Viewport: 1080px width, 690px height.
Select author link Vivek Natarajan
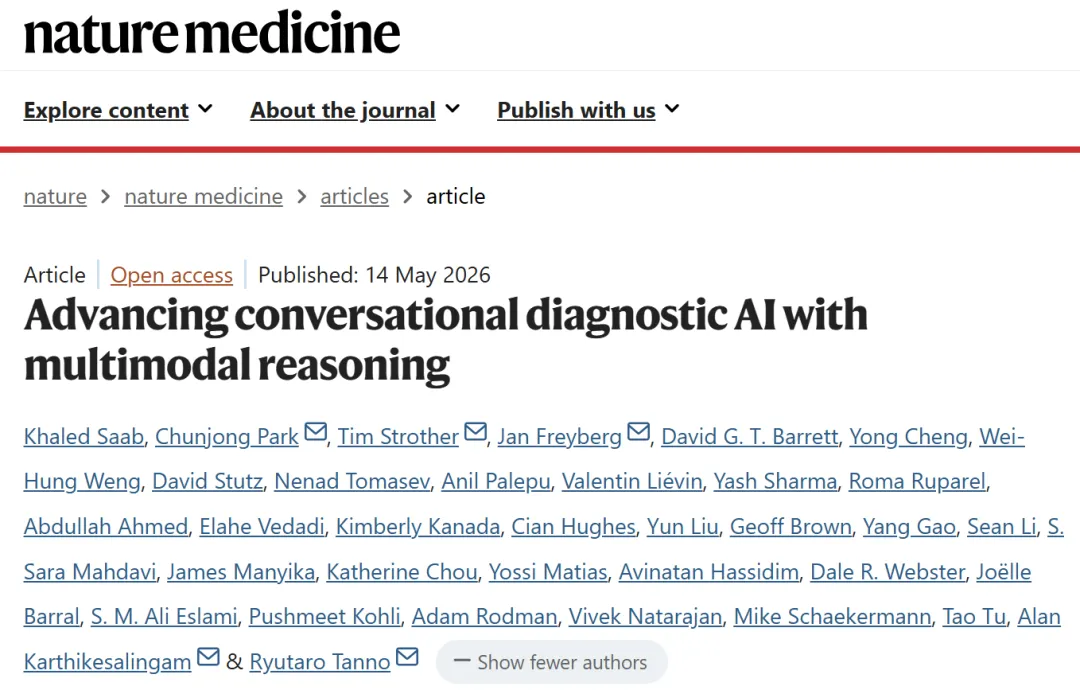pos(645,617)
